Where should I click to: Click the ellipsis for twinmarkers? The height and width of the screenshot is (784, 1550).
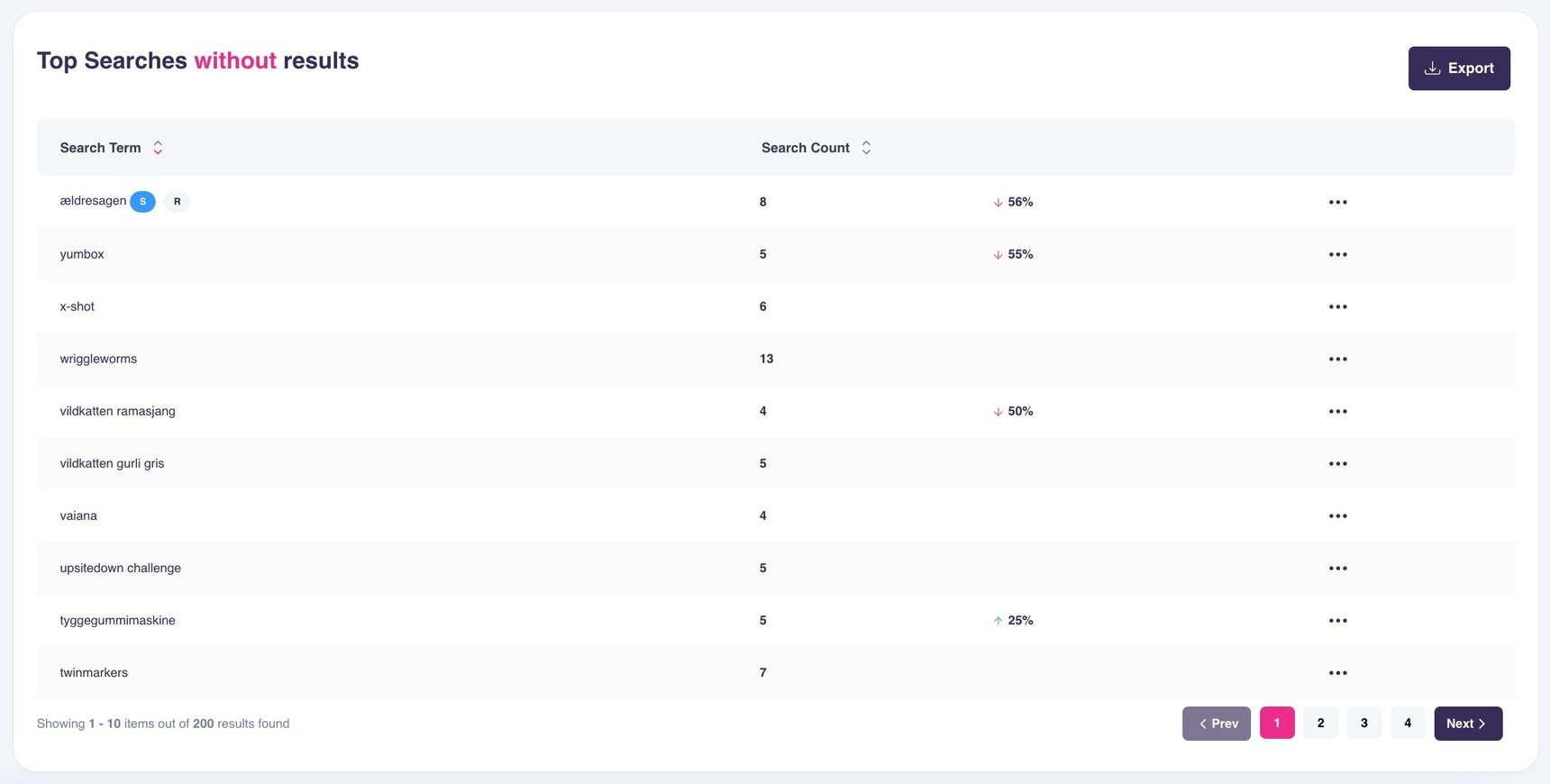(x=1337, y=672)
